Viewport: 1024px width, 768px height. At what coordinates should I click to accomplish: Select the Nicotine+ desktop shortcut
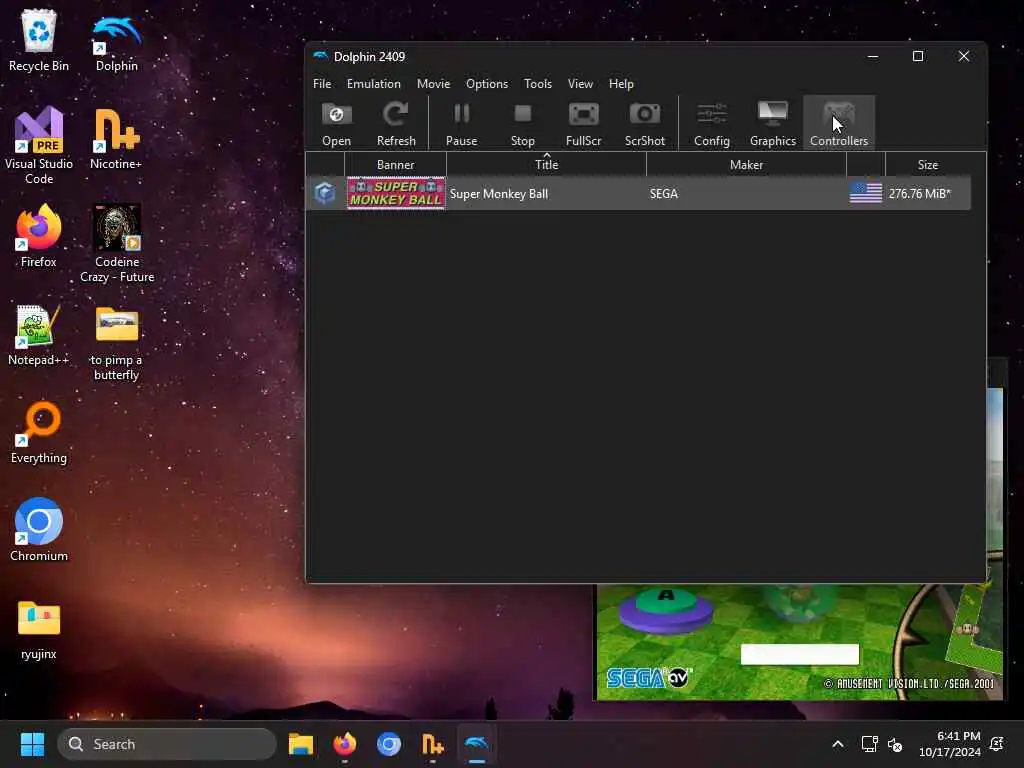116,138
